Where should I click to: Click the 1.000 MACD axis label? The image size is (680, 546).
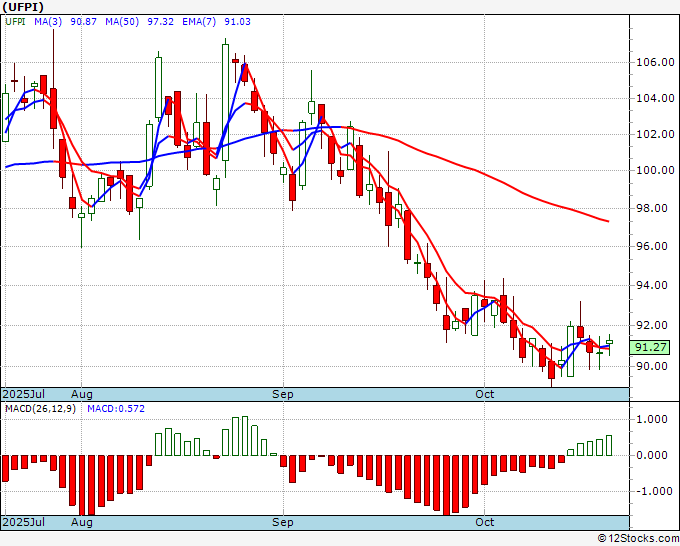[651, 419]
